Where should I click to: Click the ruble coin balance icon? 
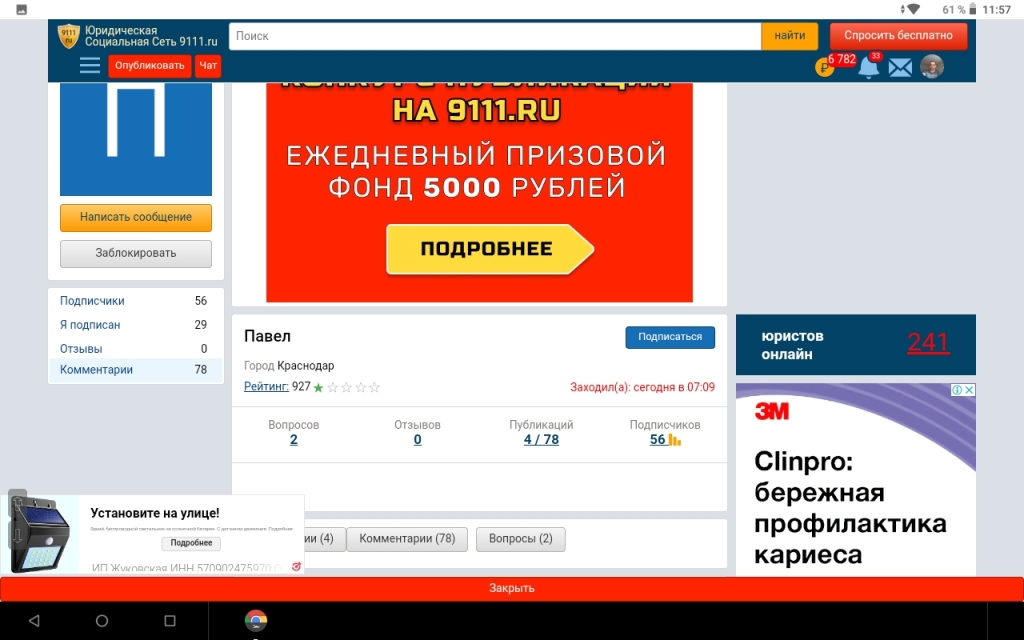click(x=825, y=68)
